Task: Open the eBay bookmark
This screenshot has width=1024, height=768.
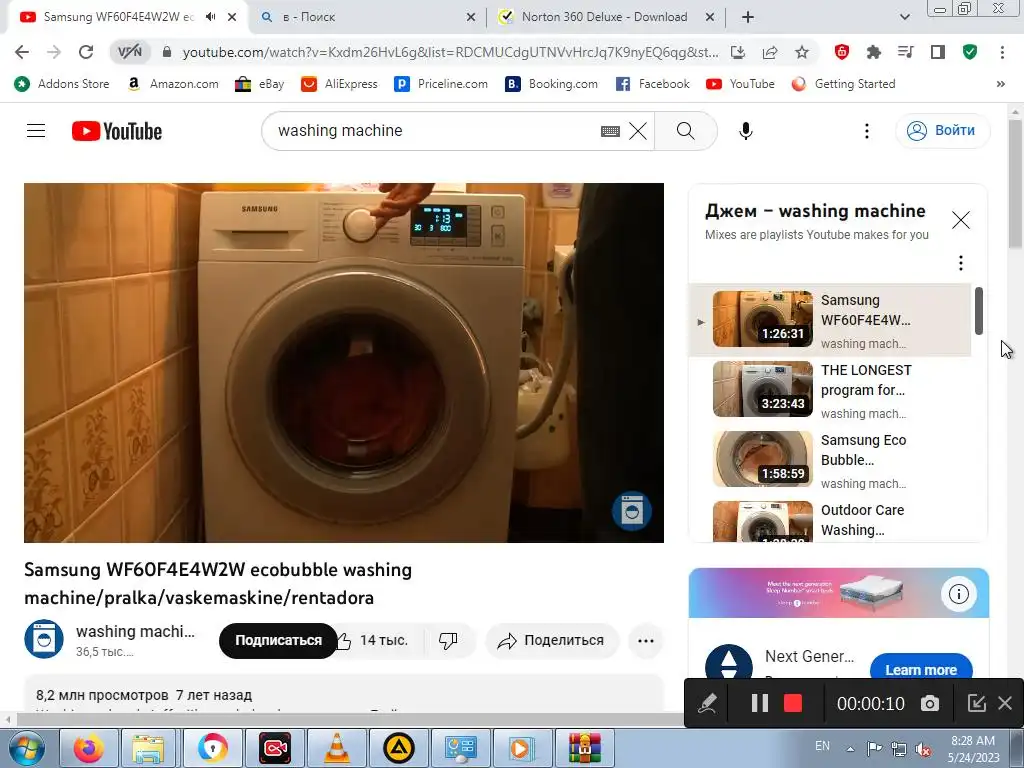Action: pyautogui.click(x=260, y=84)
